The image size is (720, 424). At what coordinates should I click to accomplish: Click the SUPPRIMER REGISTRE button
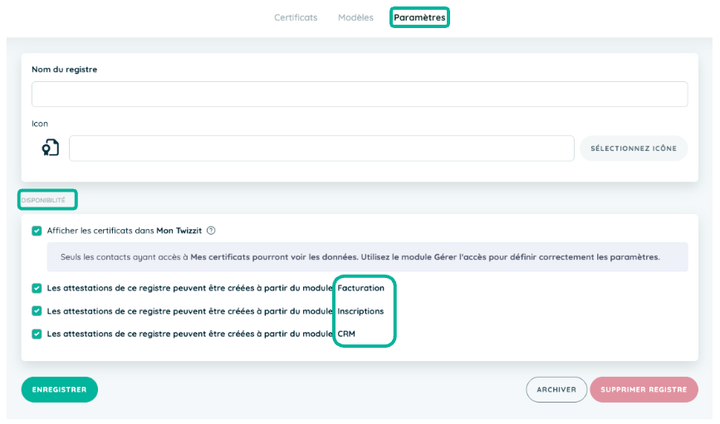point(644,390)
